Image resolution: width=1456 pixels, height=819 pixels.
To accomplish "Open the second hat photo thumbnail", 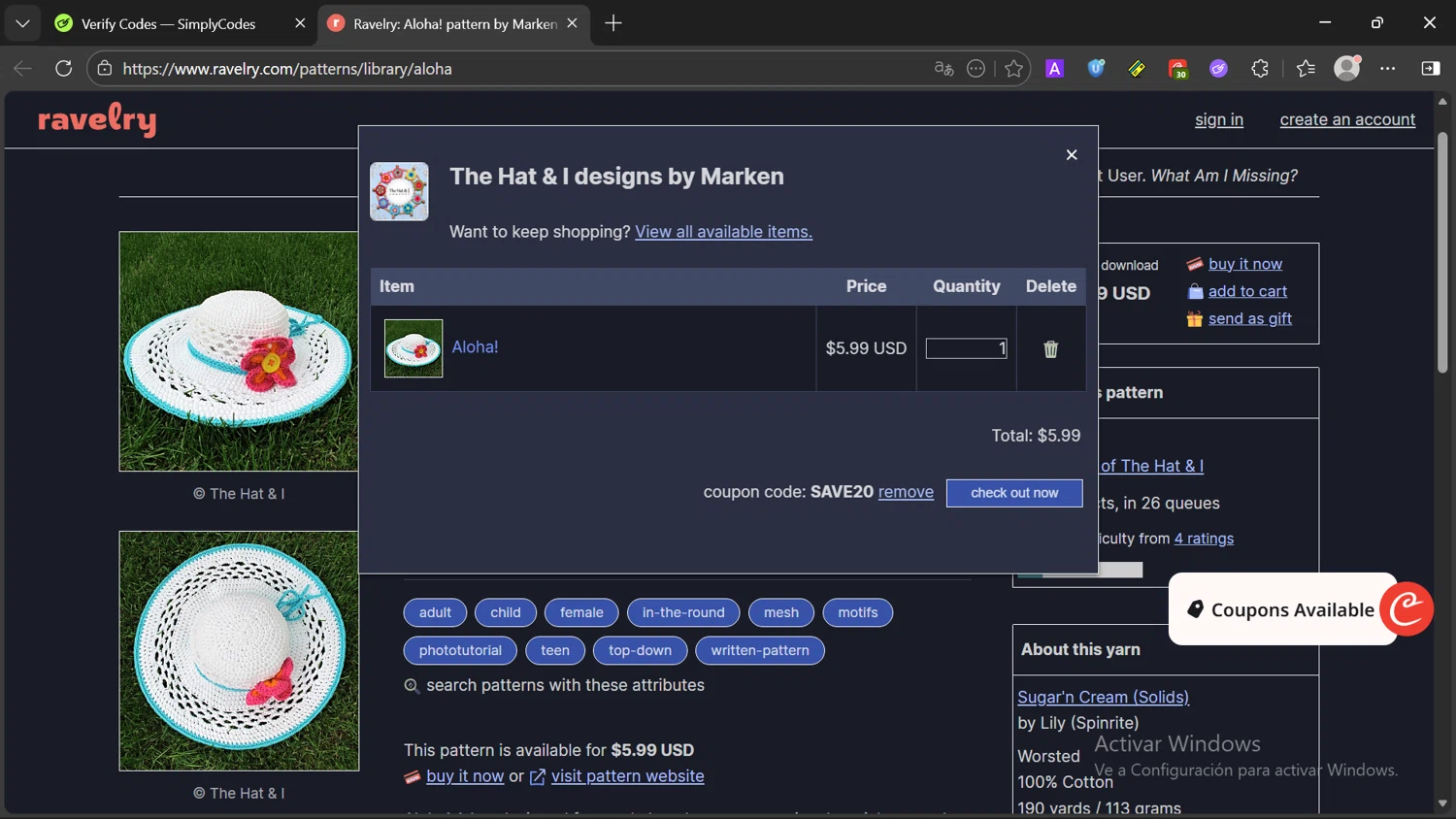I will click(239, 651).
